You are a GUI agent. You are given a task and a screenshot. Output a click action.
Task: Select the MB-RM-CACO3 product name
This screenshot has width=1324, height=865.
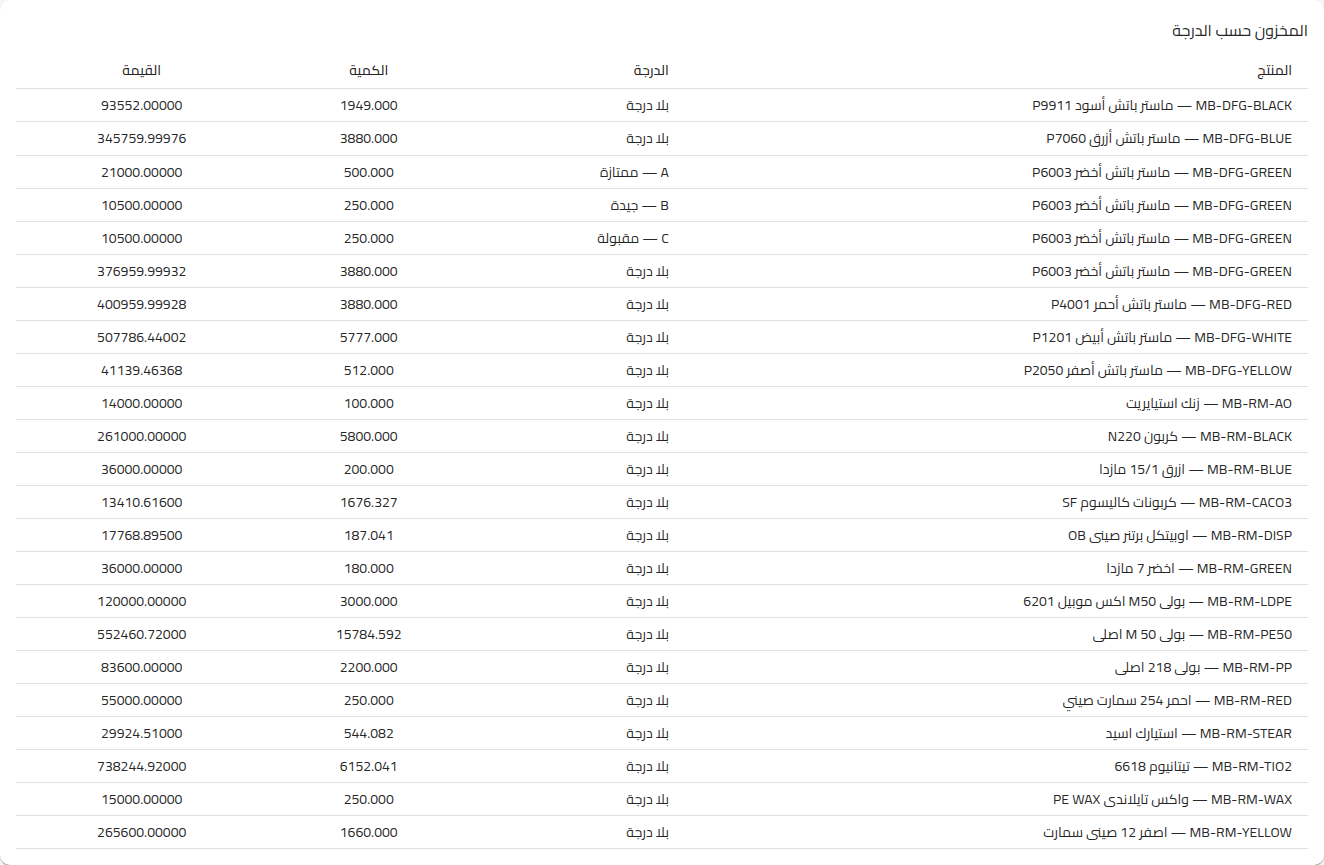click(1177, 502)
